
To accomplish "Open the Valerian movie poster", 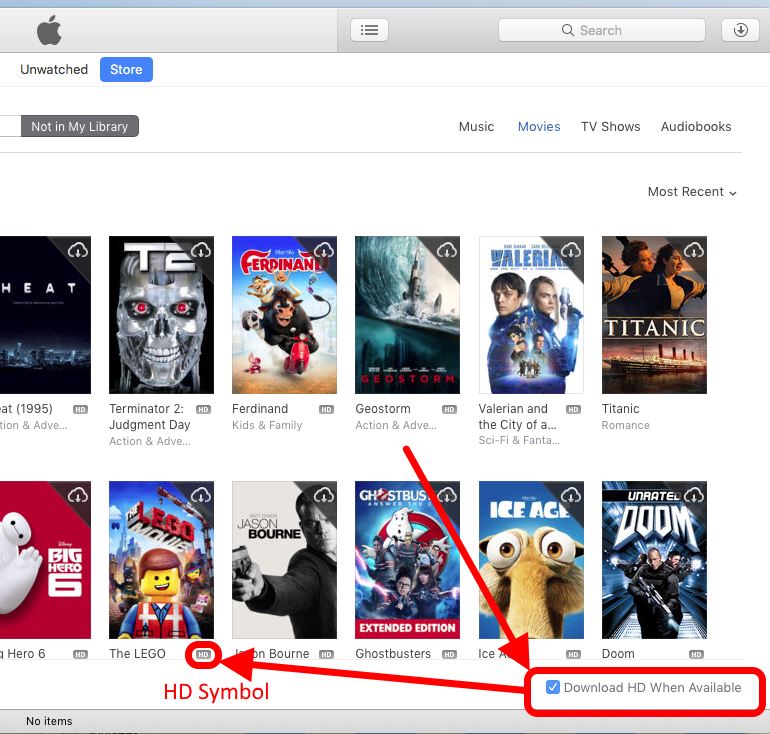I will [x=531, y=315].
